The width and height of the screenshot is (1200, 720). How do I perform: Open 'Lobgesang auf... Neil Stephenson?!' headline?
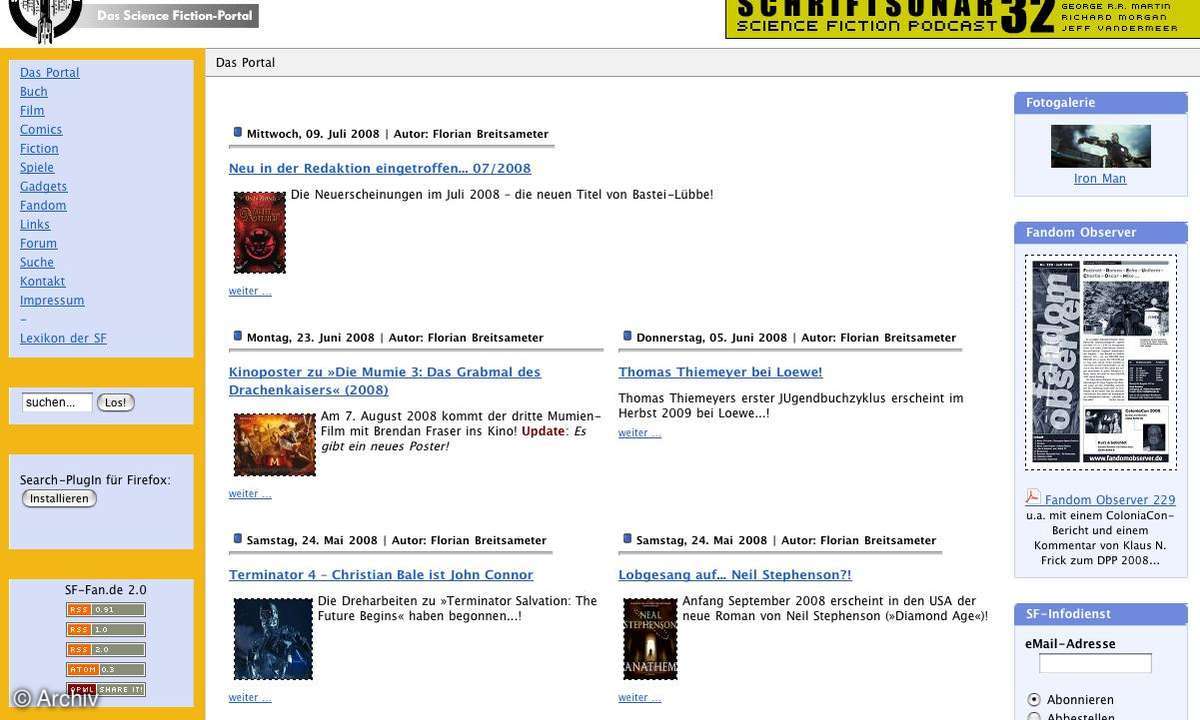(x=735, y=575)
